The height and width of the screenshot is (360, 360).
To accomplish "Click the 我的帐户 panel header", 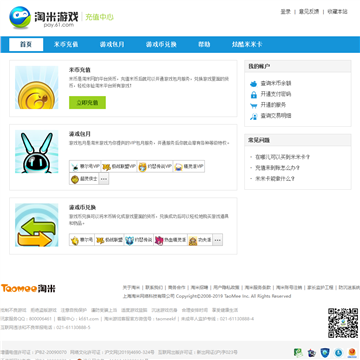I will (259, 66).
